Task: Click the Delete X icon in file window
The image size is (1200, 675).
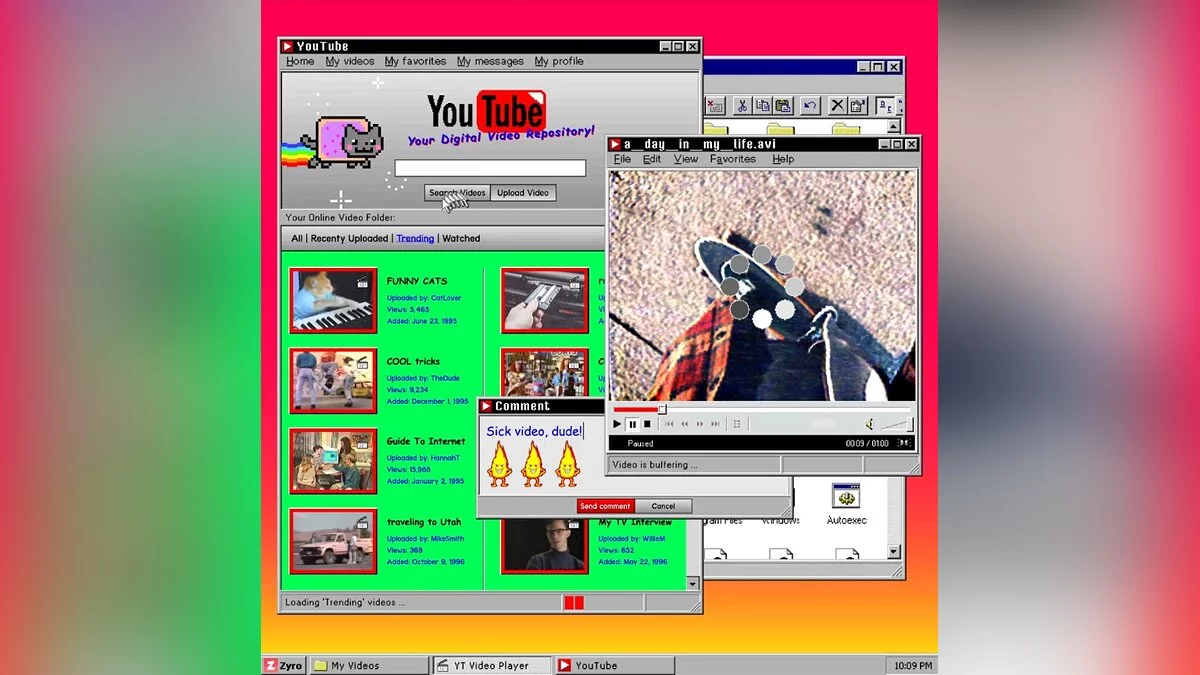Action: (837, 105)
